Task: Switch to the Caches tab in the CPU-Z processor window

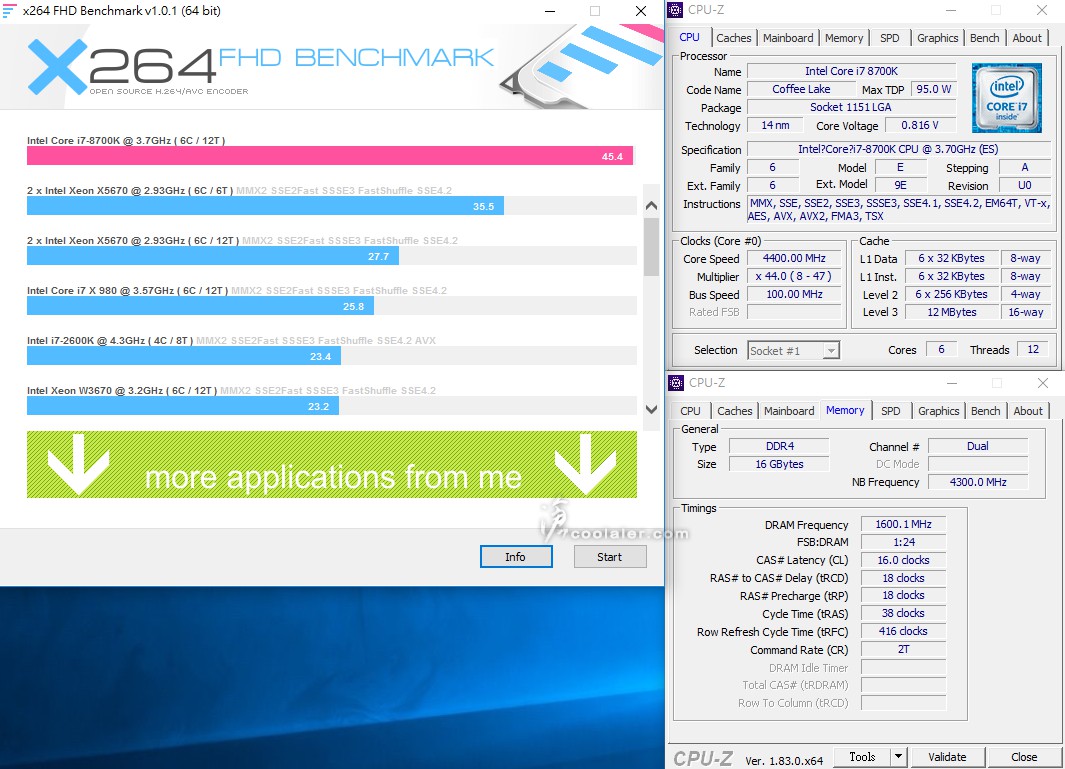Action: click(x=734, y=38)
